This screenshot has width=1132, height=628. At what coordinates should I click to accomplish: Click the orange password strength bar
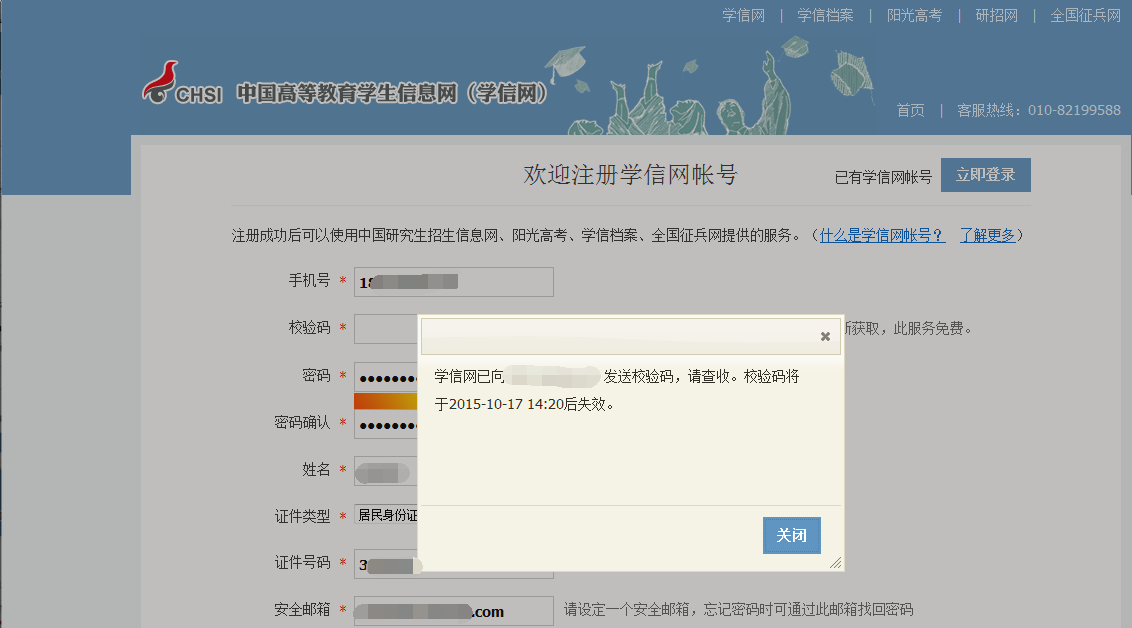(x=386, y=401)
